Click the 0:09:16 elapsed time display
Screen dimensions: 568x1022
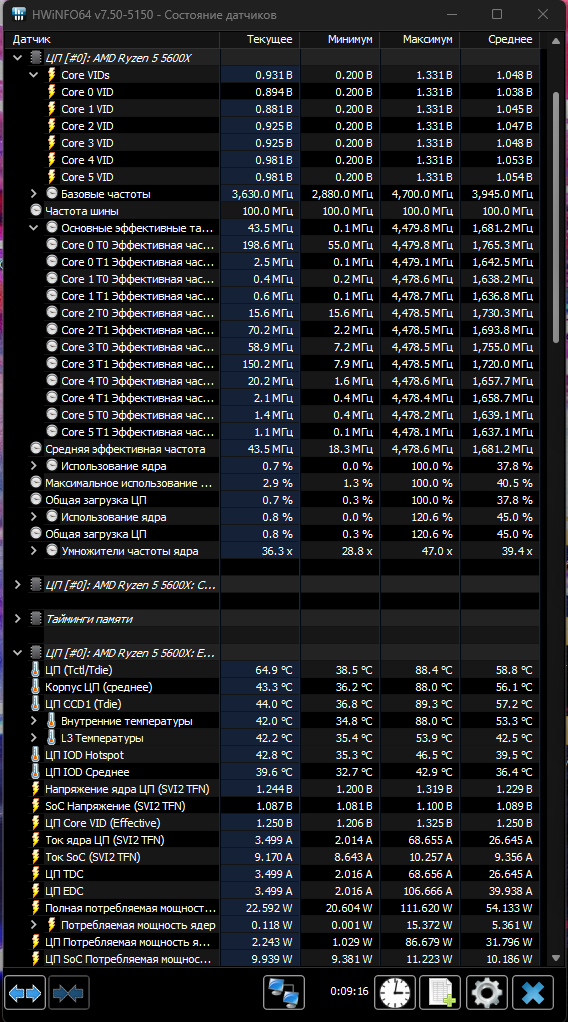pyautogui.click(x=349, y=993)
